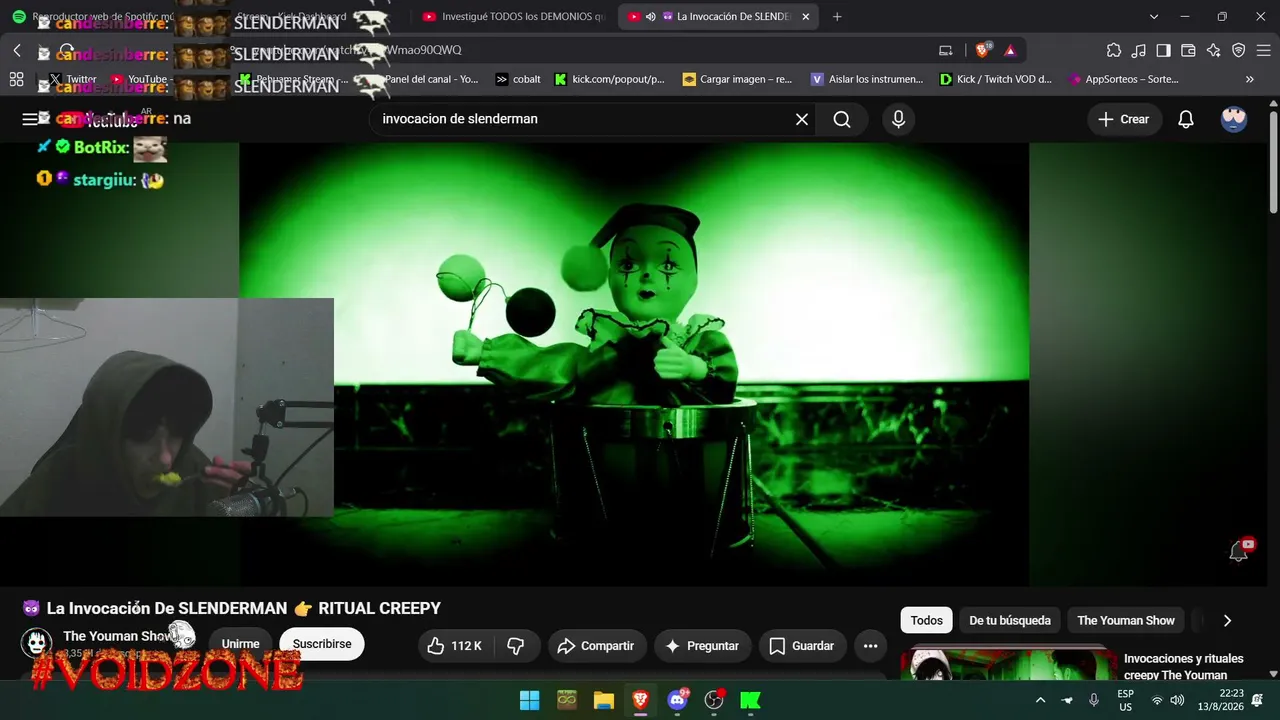Open the AppSorteos bookmark
1280x720 pixels.
click(x=1124, y=79)
